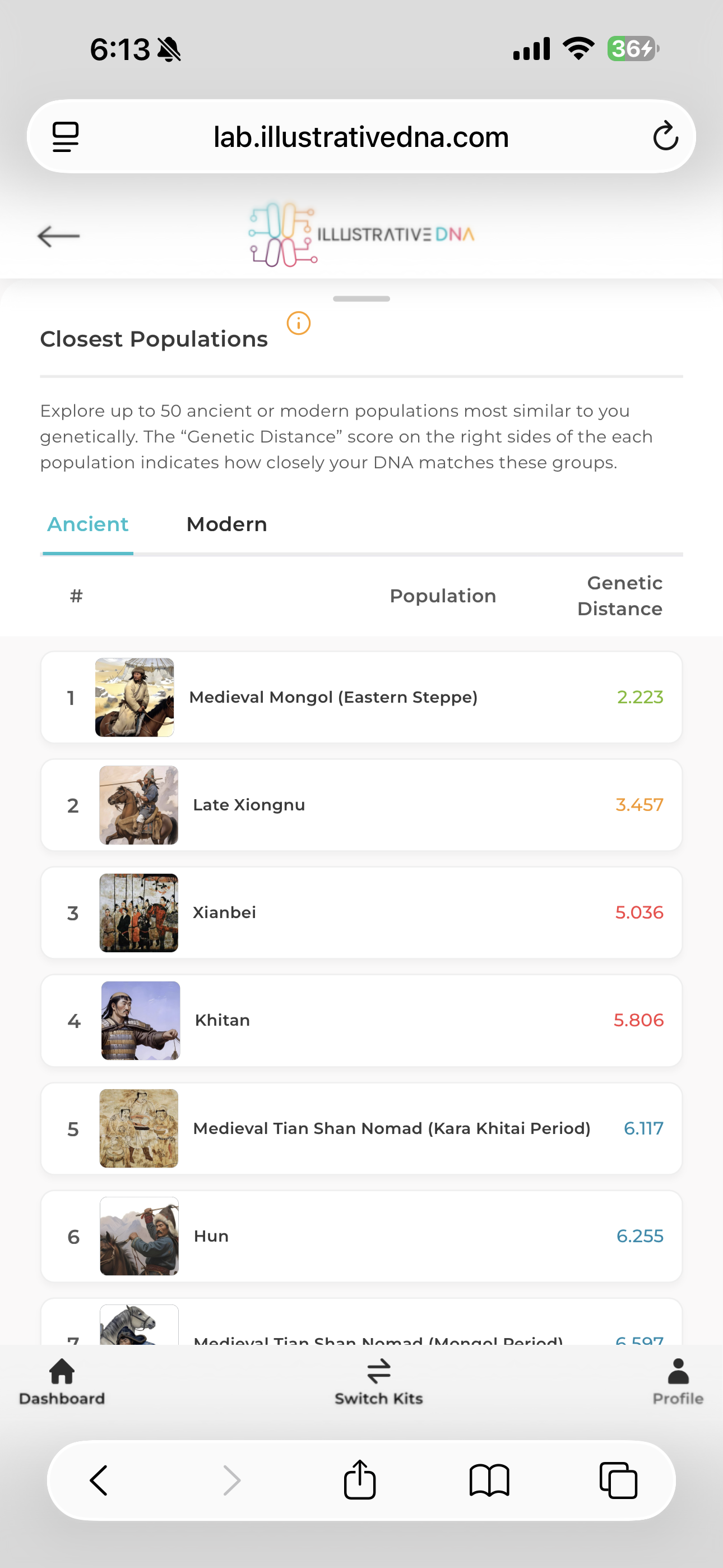Screen dimensions: 723x1568
Task: Select the Ancient tab
Action: click(x=88, y=525)
